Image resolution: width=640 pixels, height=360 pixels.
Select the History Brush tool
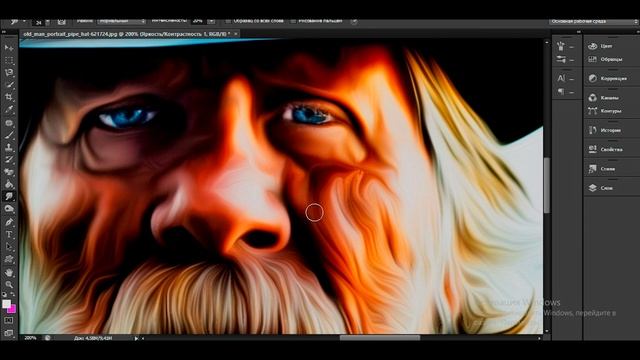coord(9,160)
